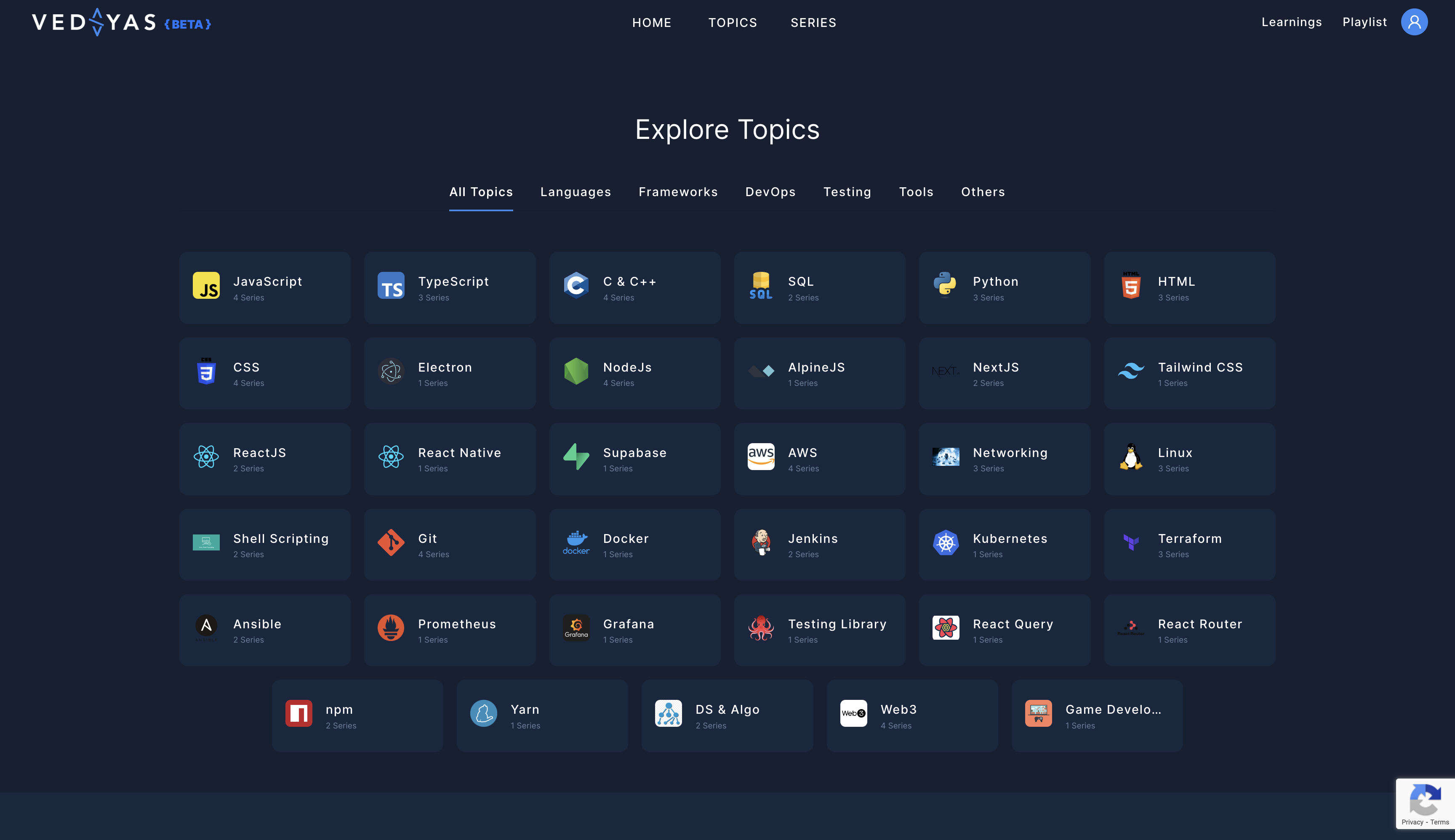Click the Prometheus flame icon

[391, 628]
